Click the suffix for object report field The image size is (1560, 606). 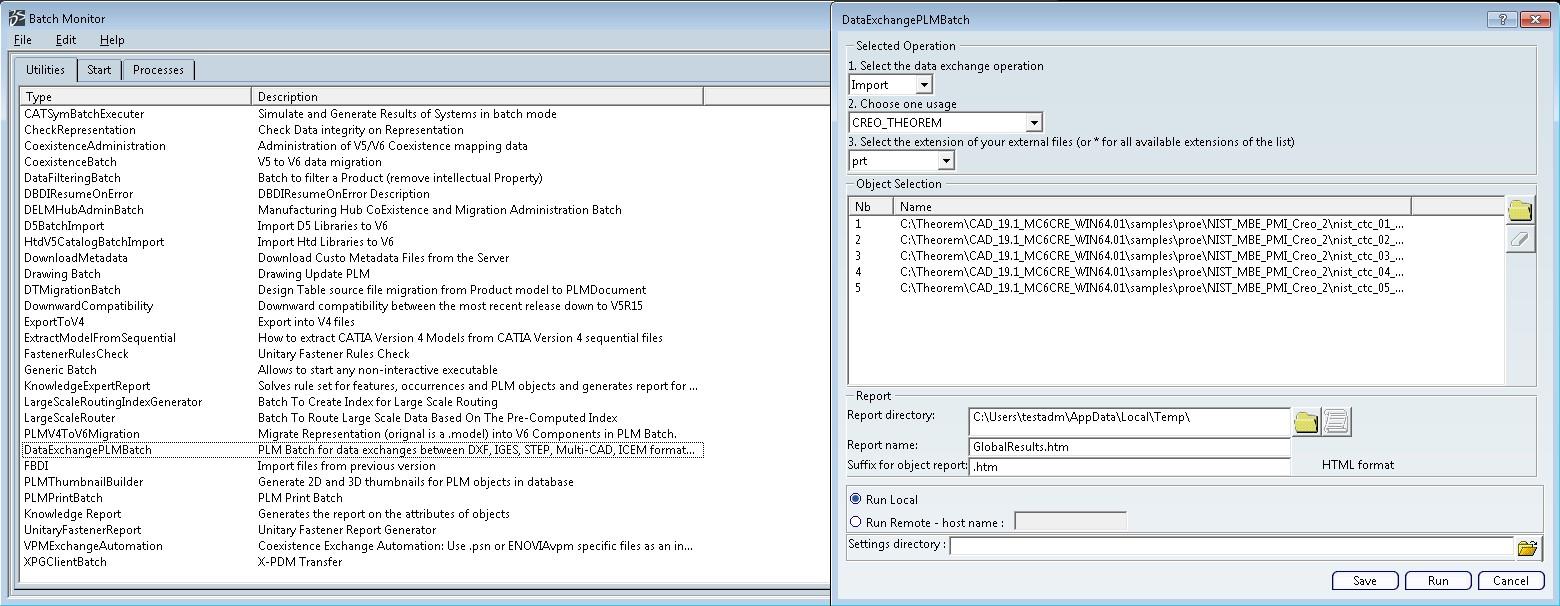(x=1129, y=466)
